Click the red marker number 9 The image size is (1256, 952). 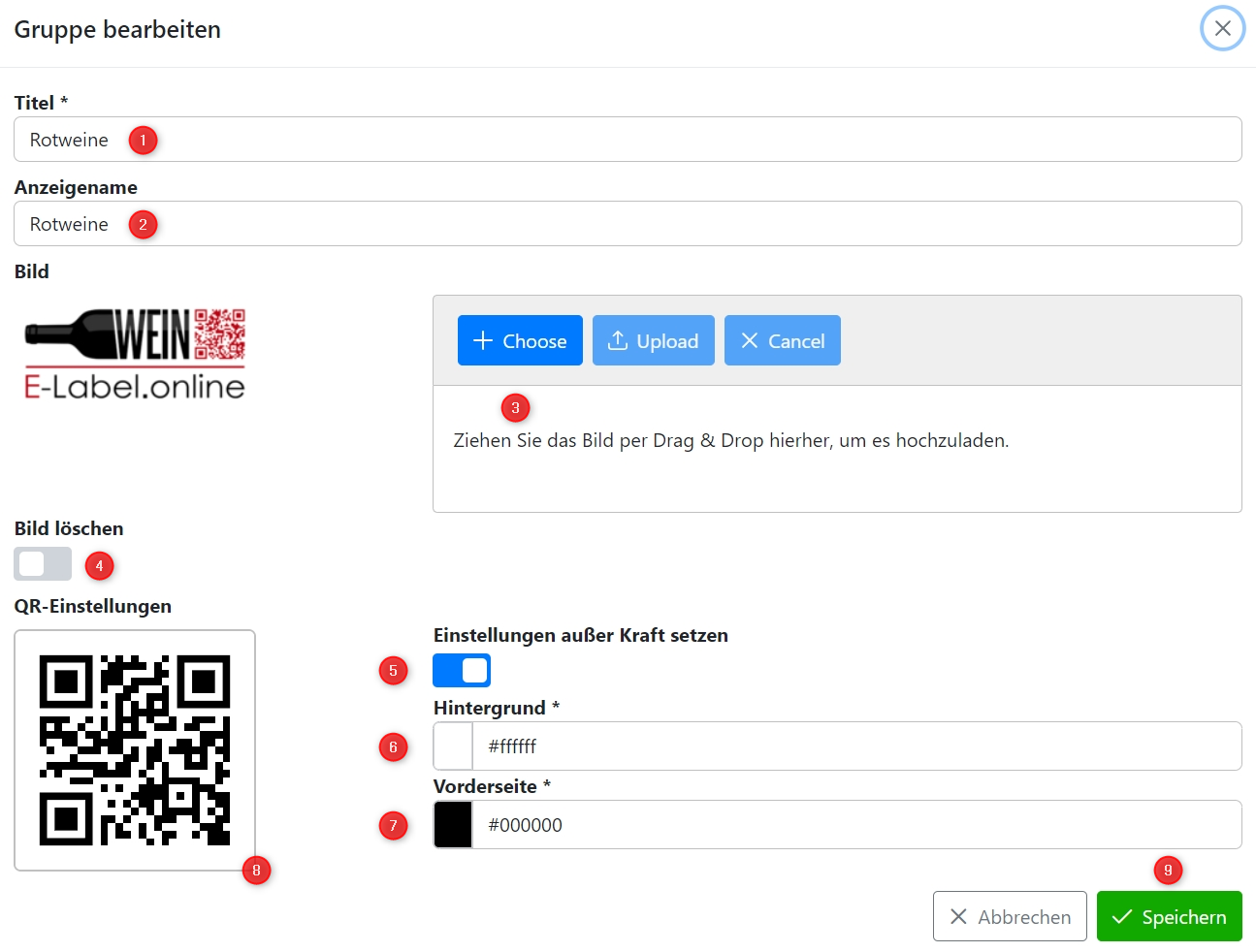point(1168,871)
